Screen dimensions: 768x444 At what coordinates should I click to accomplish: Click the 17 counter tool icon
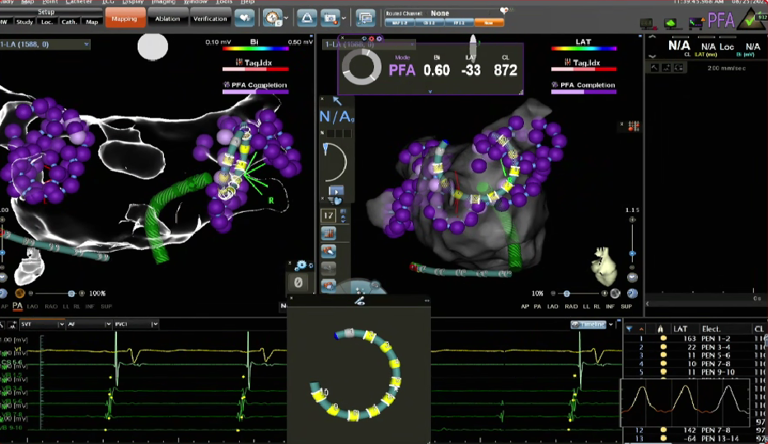(x=329, y=215)
